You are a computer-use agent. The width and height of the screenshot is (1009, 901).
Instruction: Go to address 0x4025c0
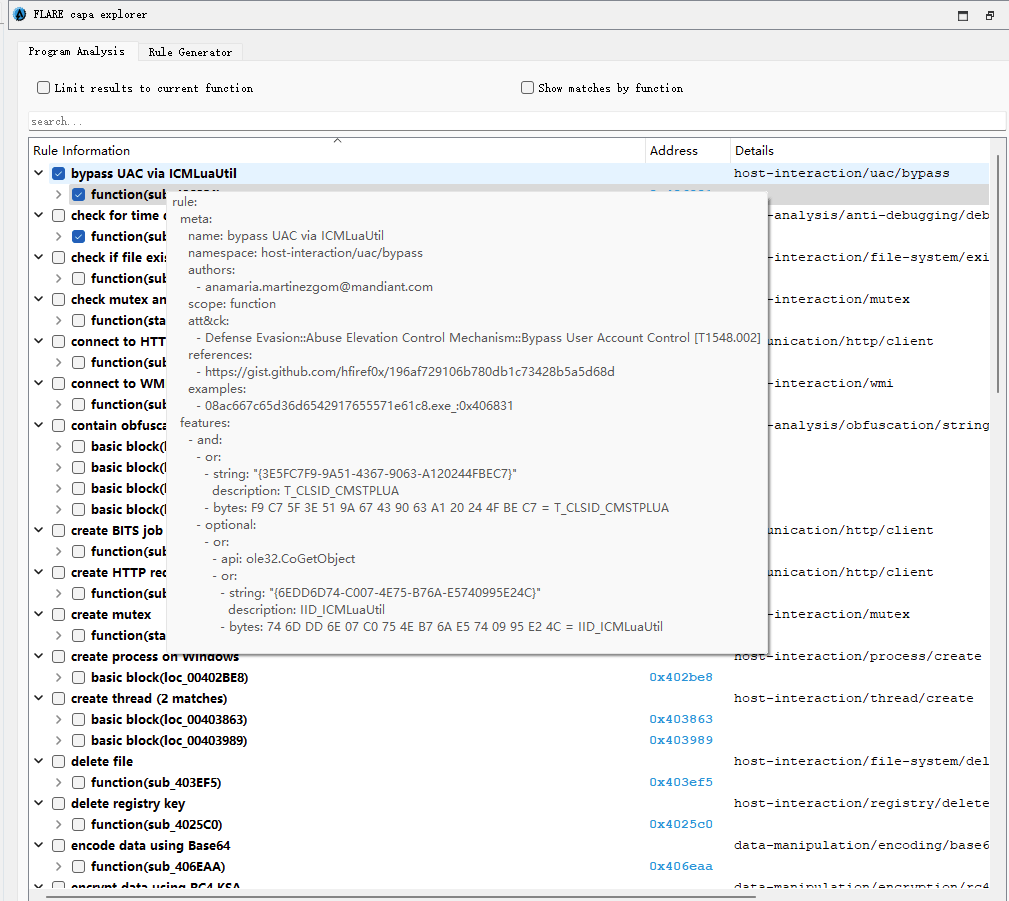(x=681, y=824)
